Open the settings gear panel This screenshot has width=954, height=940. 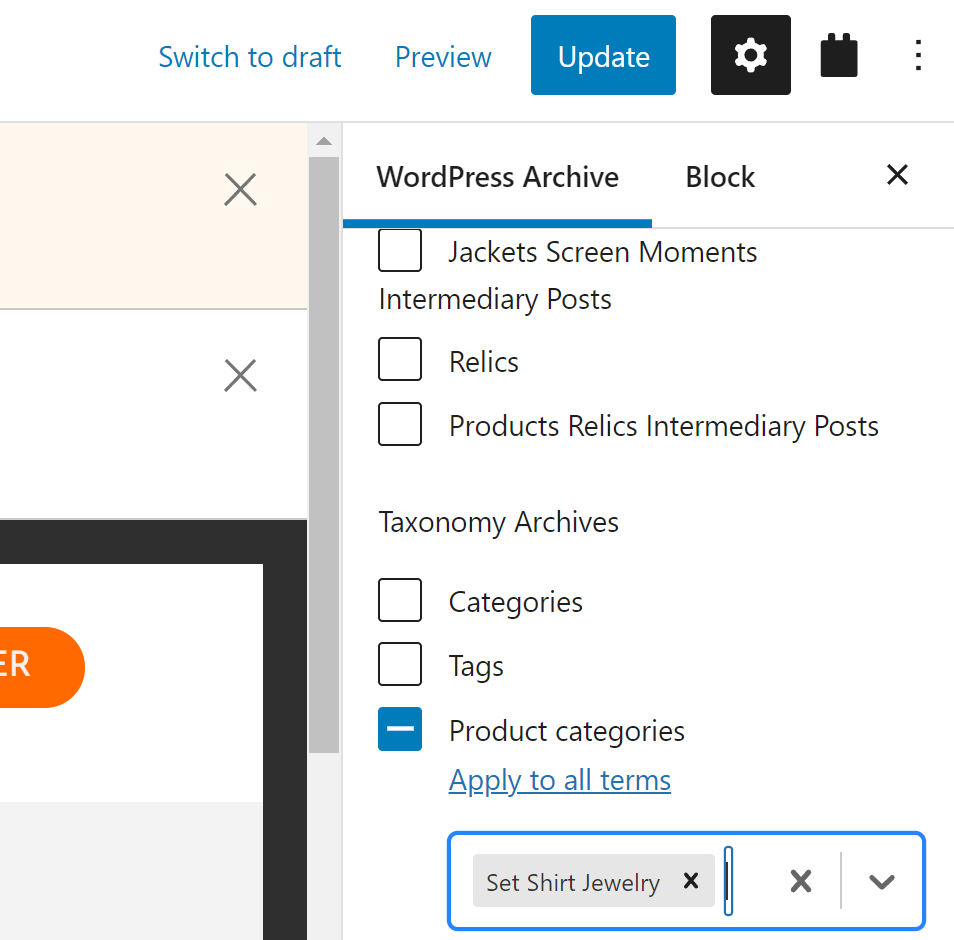coord(750,55)
